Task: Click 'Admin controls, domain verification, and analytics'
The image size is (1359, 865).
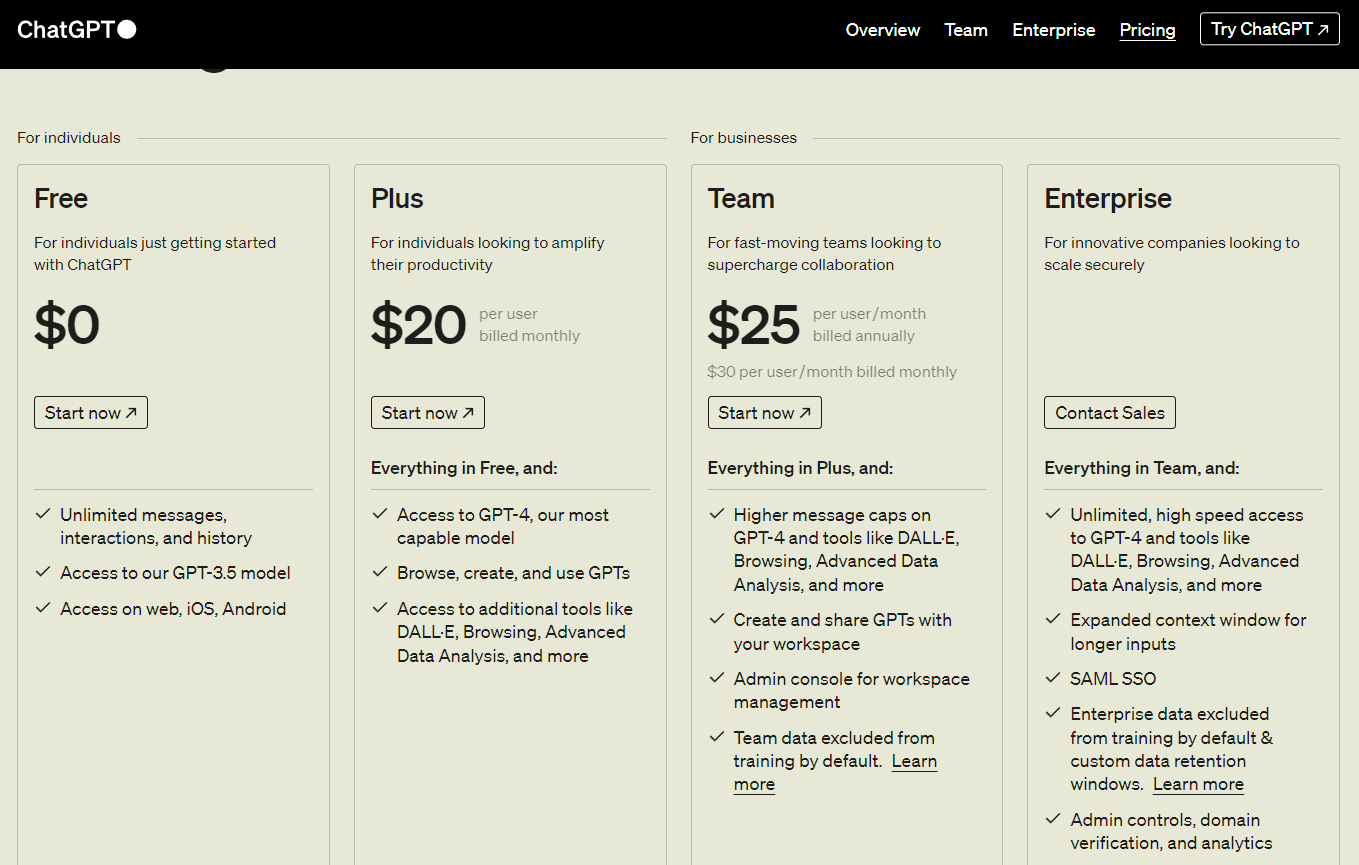Action: (x=1171, y=831)
